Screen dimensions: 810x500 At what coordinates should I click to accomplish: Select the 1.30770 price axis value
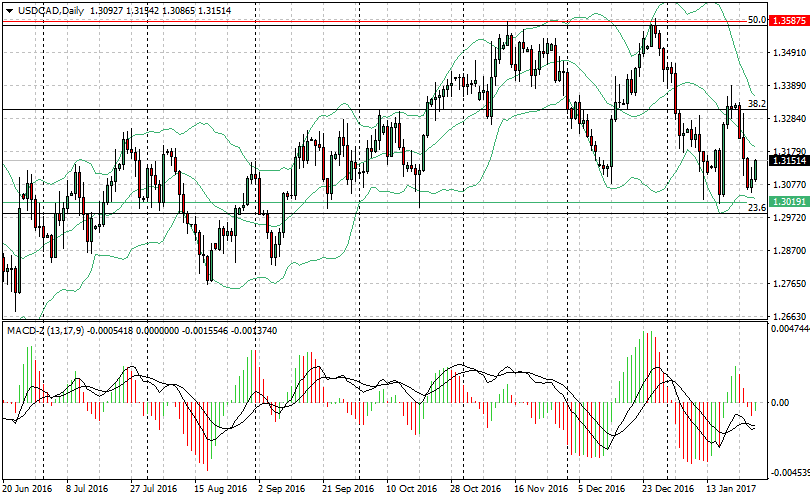(789, 184)
